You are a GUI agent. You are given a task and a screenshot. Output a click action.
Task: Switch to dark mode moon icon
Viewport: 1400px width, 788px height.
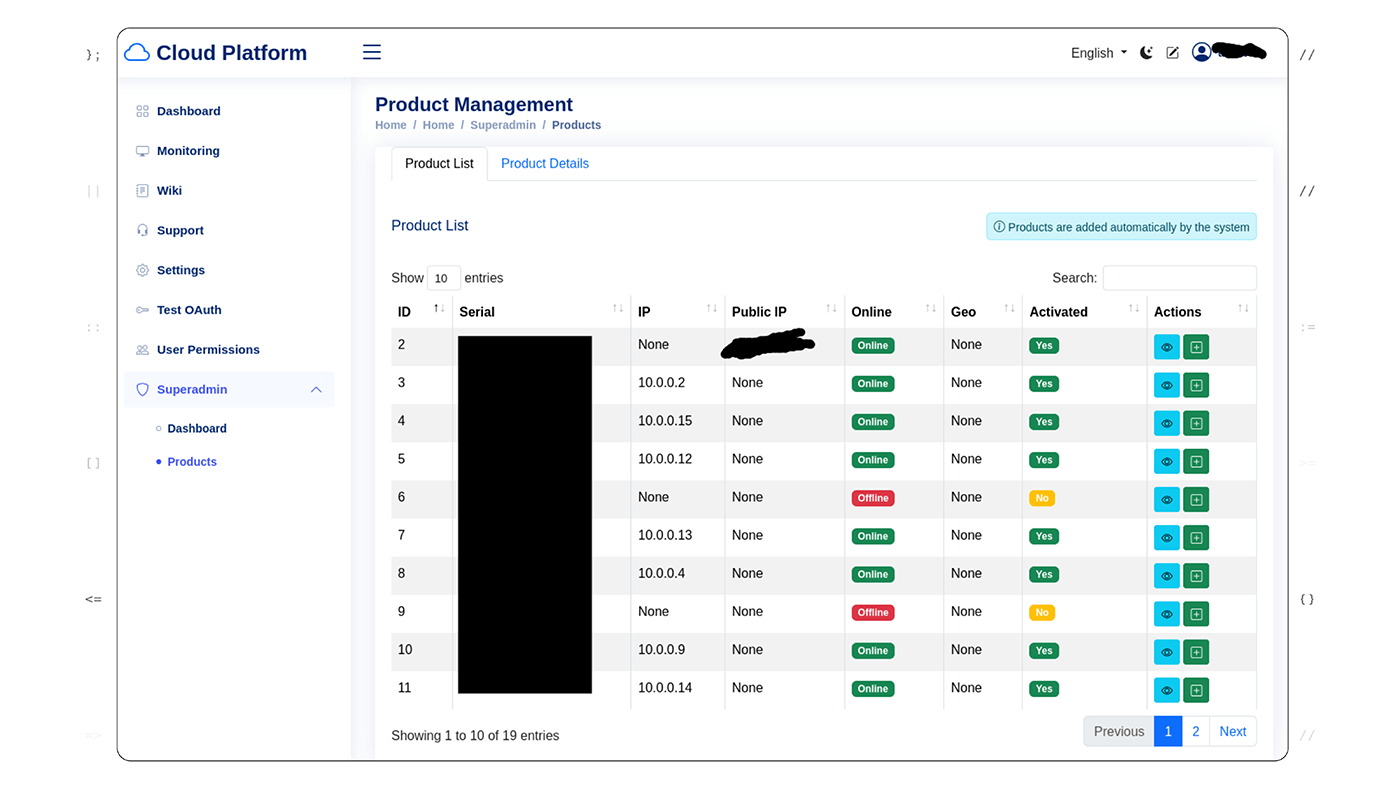(x=1146, y=53)
